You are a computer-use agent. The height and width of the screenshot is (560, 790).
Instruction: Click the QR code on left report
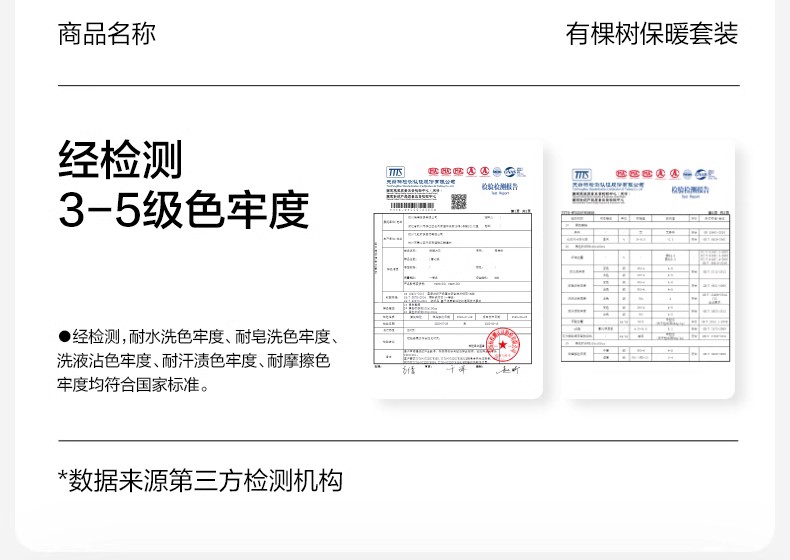(458, 202)
